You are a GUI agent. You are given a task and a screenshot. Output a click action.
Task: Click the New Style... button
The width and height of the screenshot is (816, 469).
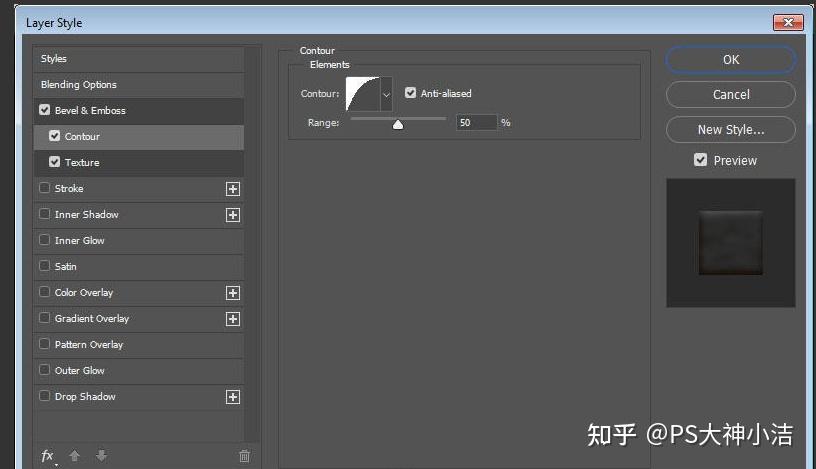click(x=731, y=130)
